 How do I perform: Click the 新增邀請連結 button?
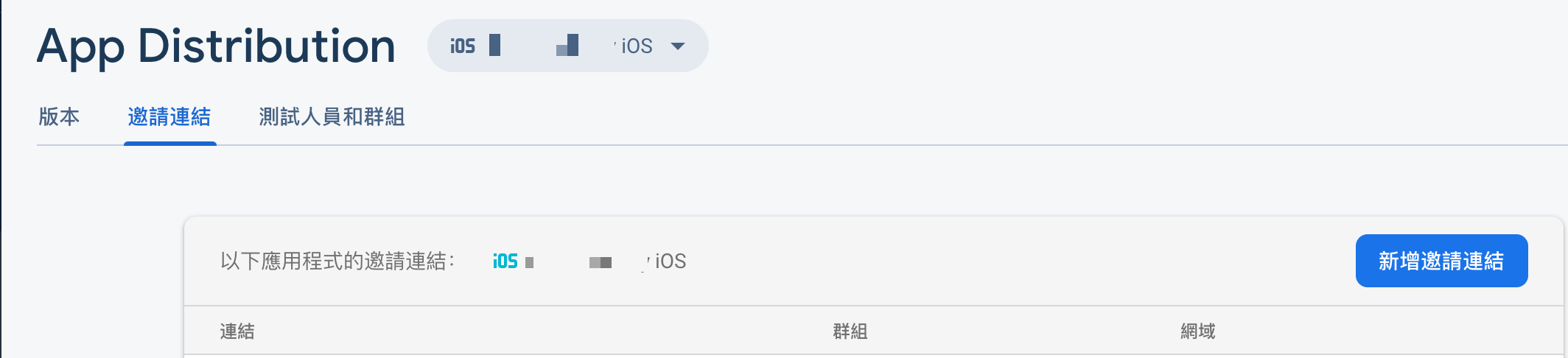coord(1441,261)
